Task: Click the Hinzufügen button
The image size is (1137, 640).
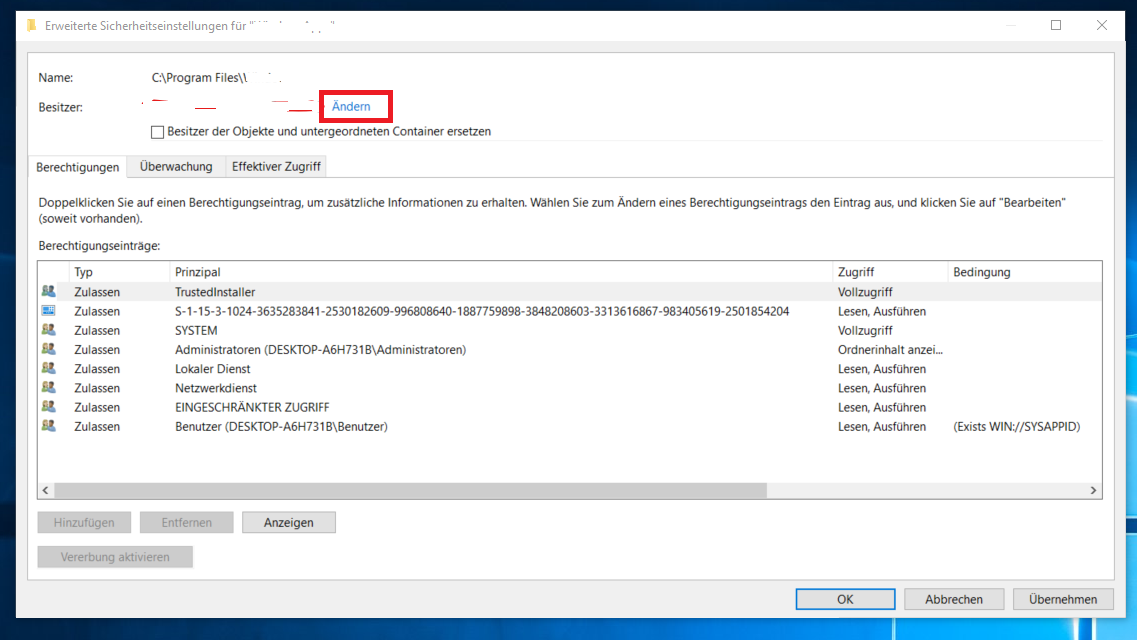Action: [x=84, y=523]
